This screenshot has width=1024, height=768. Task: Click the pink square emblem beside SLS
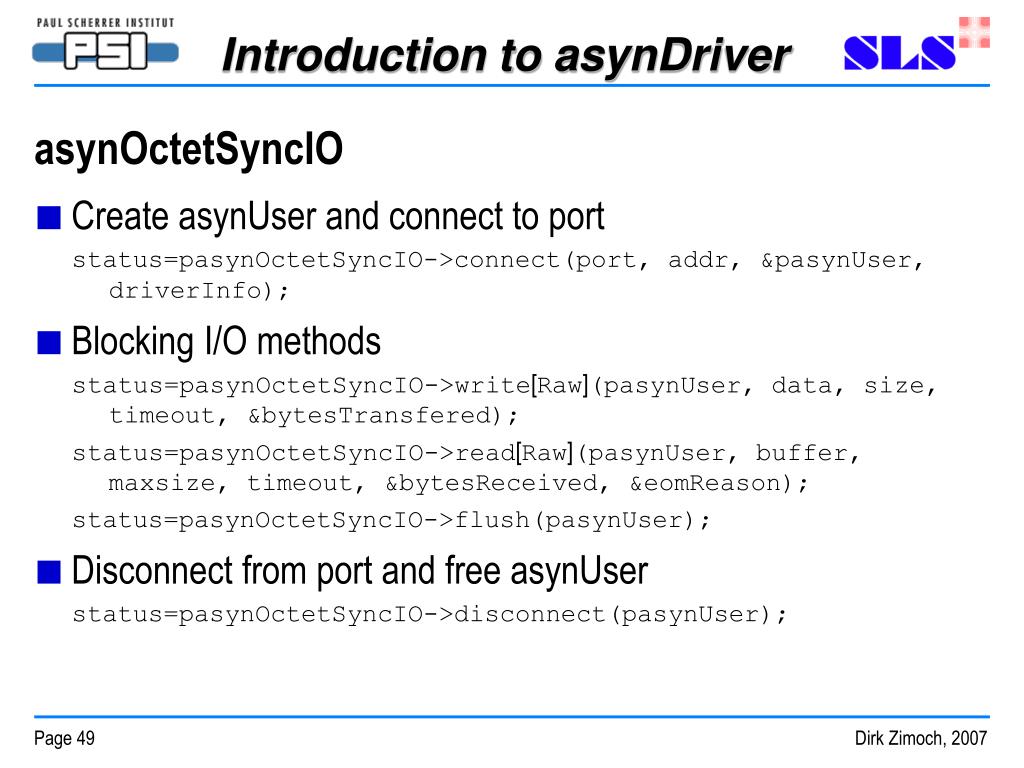coord(973,32)
